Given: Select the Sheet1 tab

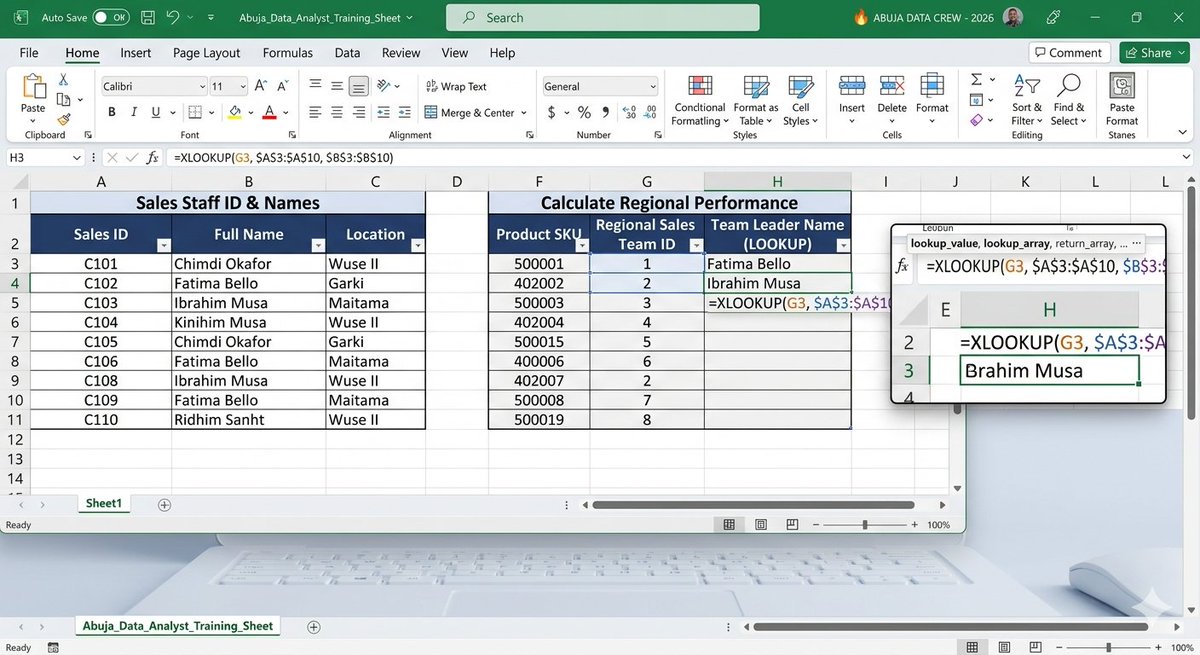Looking at the screenshot, I should (x=103, y=503).
